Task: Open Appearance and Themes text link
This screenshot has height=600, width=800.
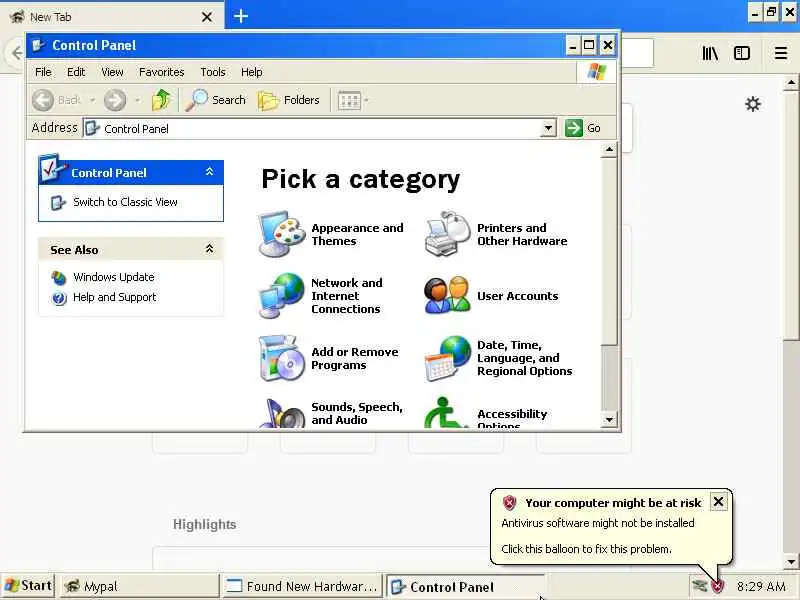Action: click(357, 234)
